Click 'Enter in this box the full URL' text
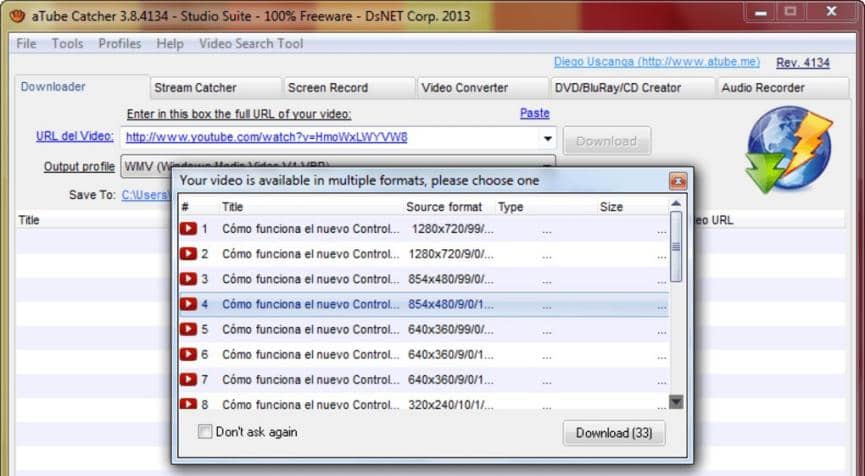 pos(238,114)
